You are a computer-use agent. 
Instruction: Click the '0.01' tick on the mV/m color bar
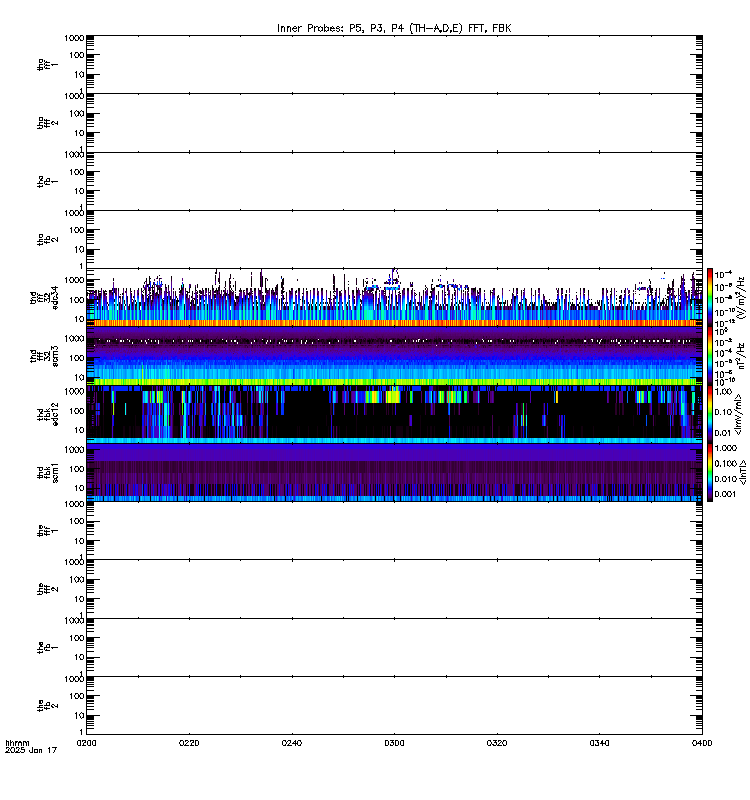(723, 433)
